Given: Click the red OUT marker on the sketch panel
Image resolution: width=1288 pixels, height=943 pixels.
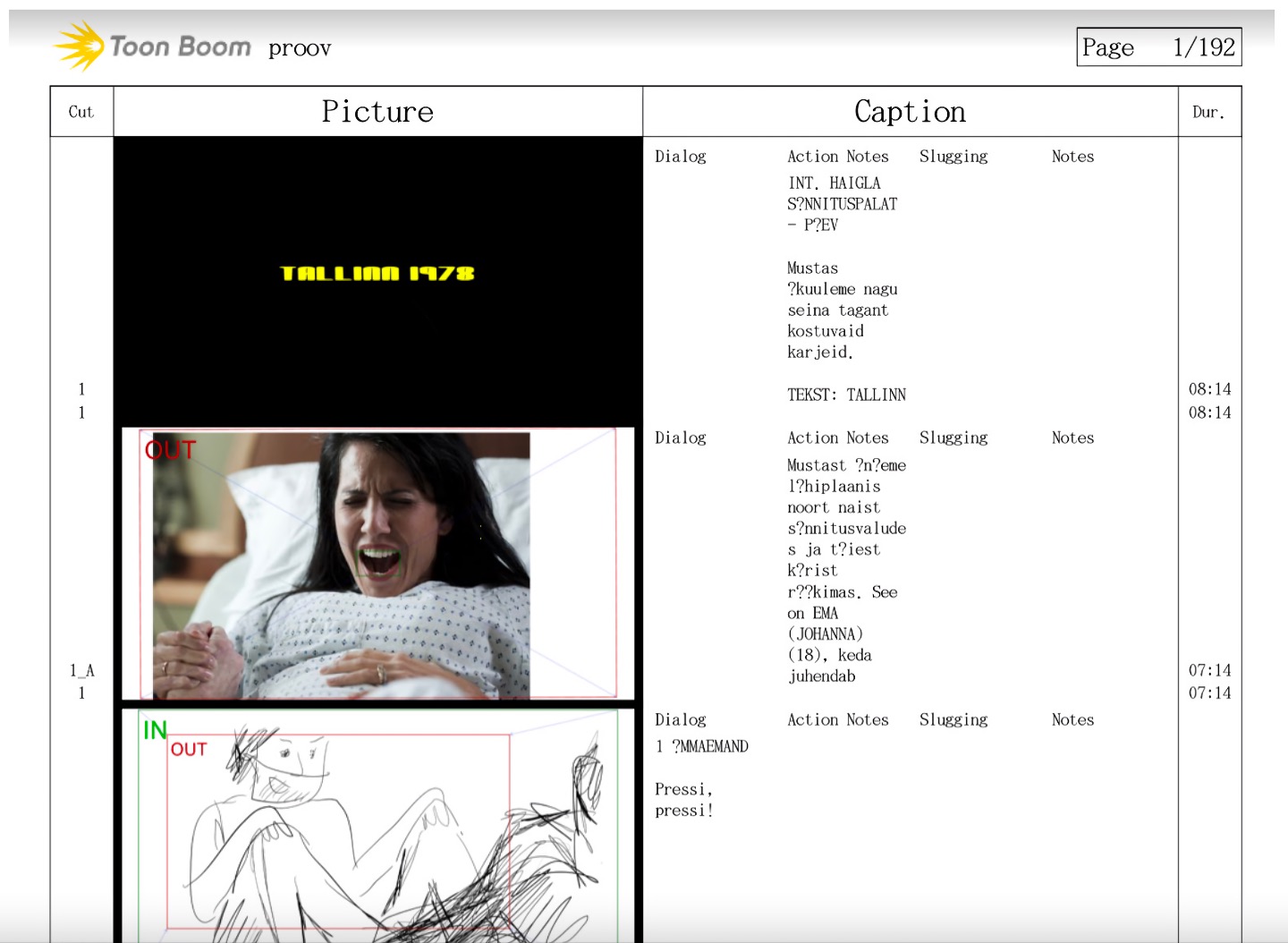Looking at the screenshot, I should 189,750.
